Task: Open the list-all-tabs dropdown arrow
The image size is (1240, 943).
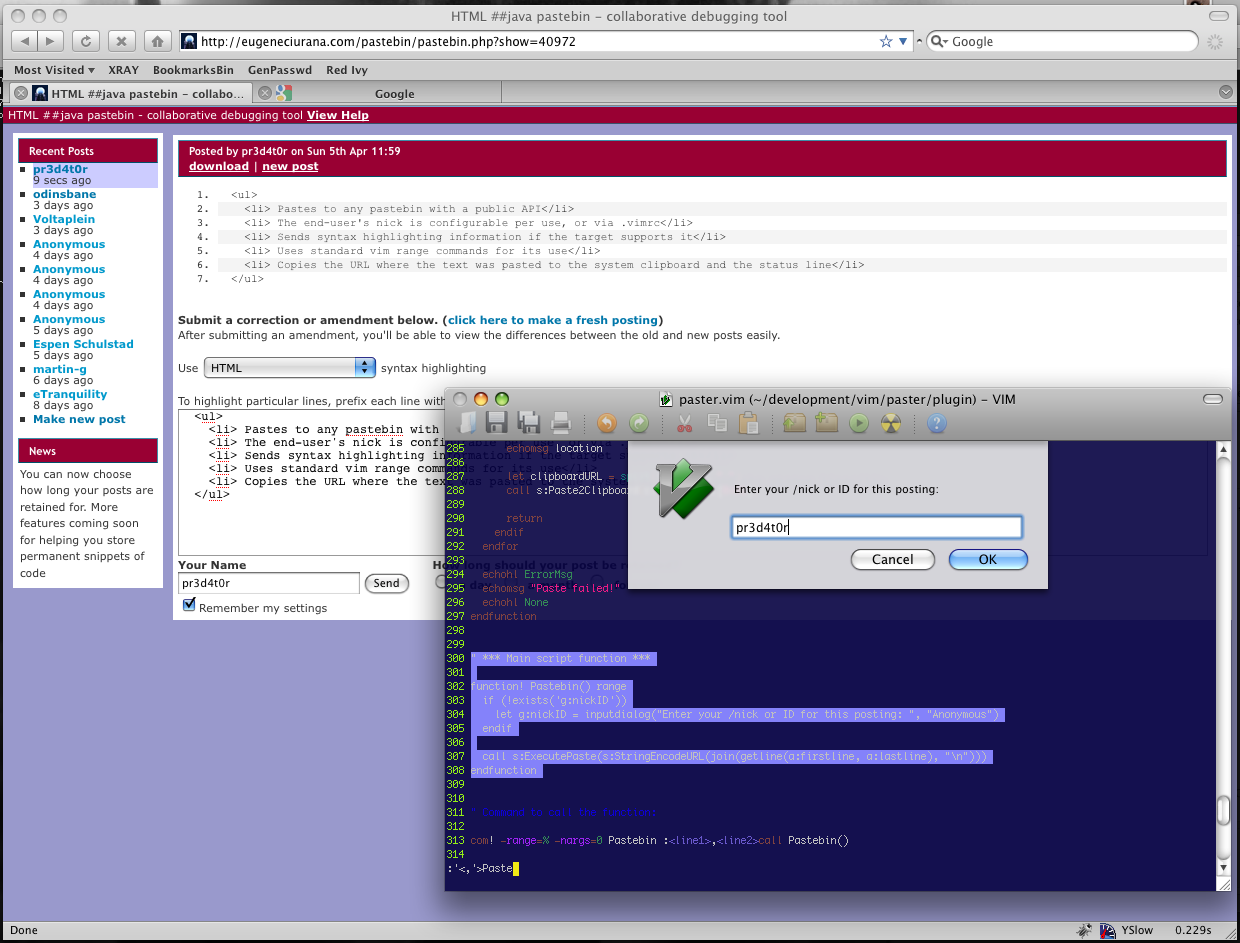Action: [x=1226, y=92]
